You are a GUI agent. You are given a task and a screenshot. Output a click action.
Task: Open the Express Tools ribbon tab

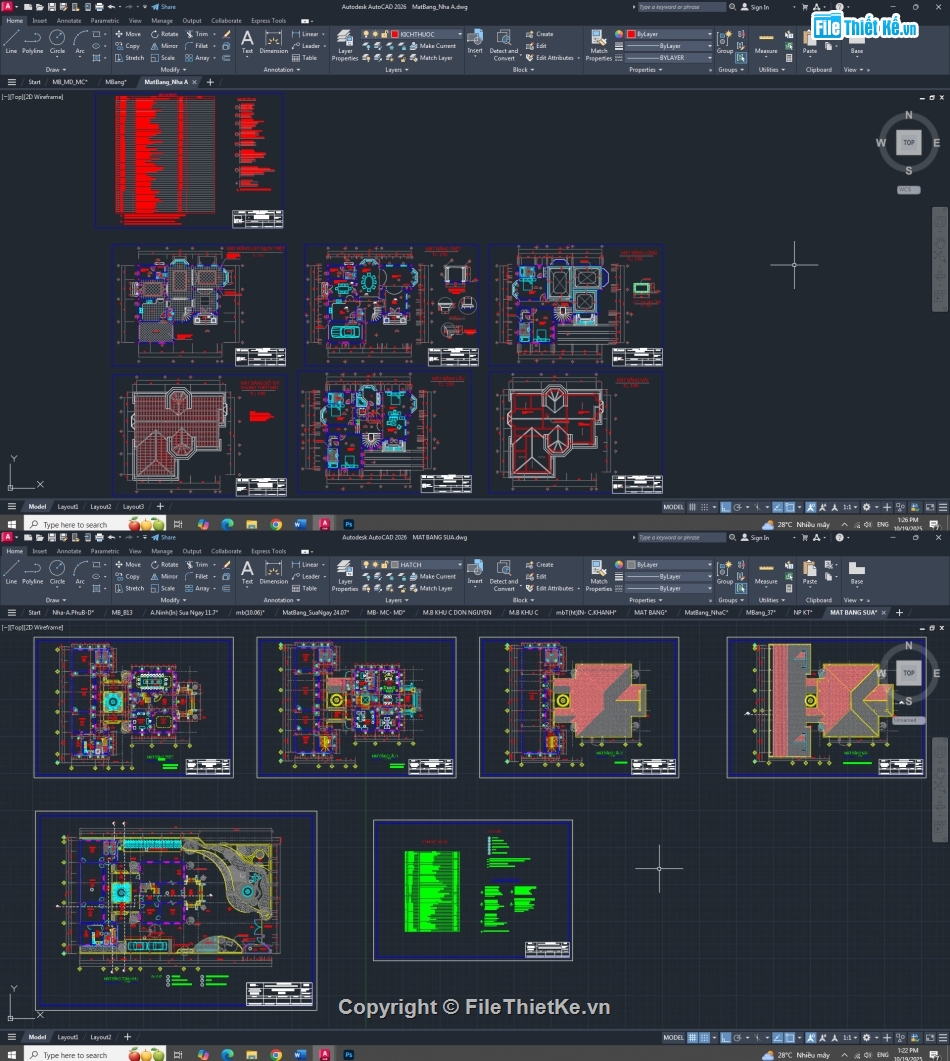coord(267,20)
